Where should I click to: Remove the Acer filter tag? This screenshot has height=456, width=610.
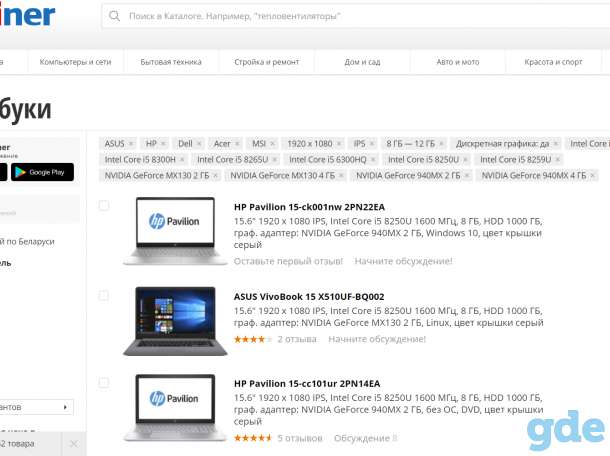pyautogui.click(x=237, y=144)
